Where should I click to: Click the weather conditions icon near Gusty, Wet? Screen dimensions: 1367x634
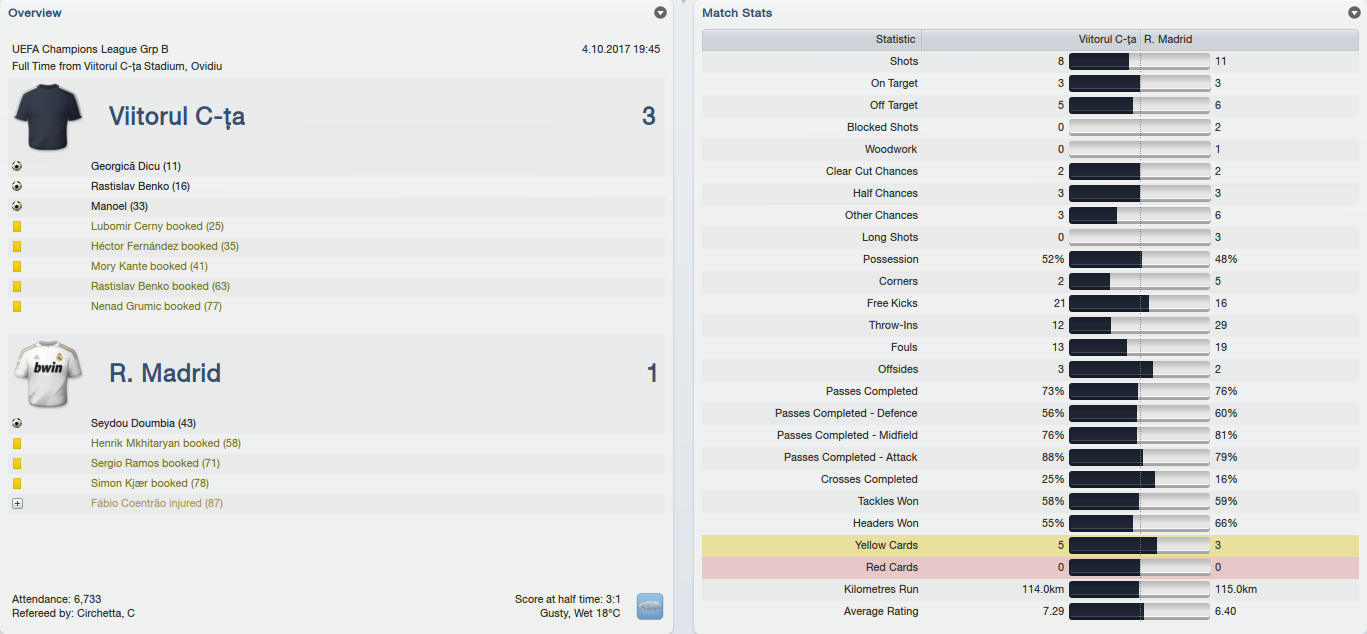[x=650, y=606]
